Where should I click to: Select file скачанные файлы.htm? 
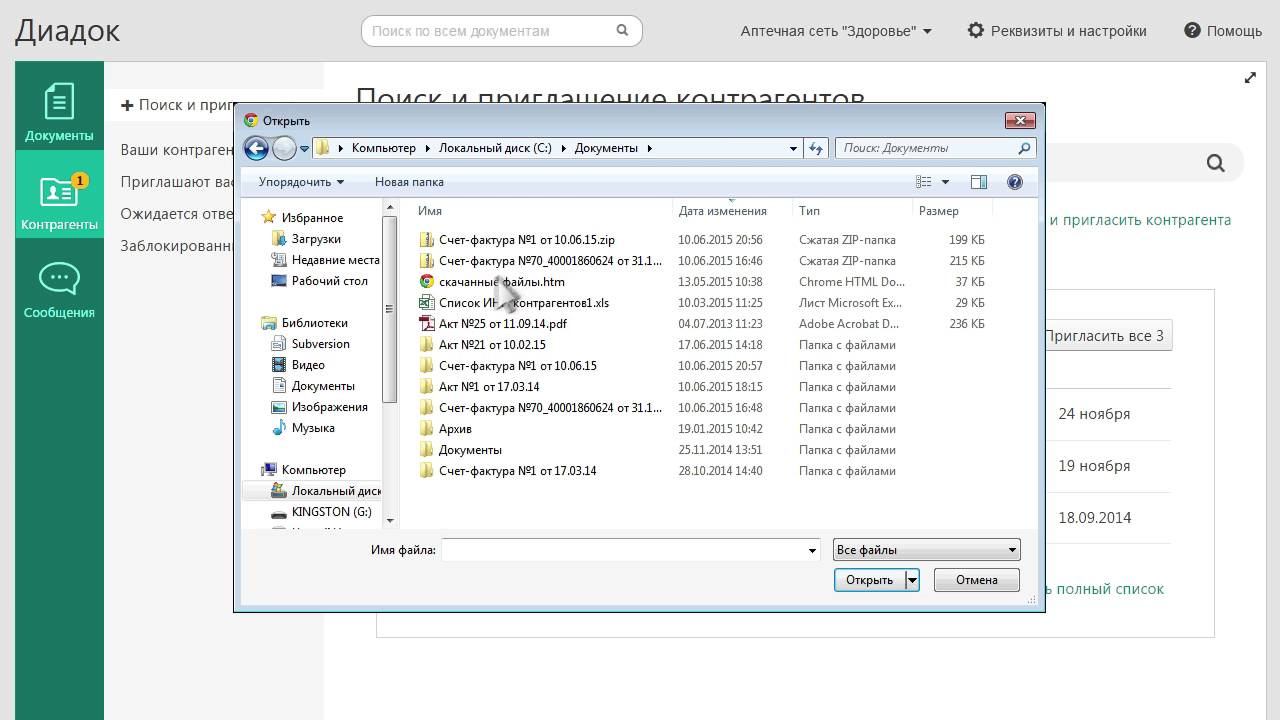[x=492, y=282]
